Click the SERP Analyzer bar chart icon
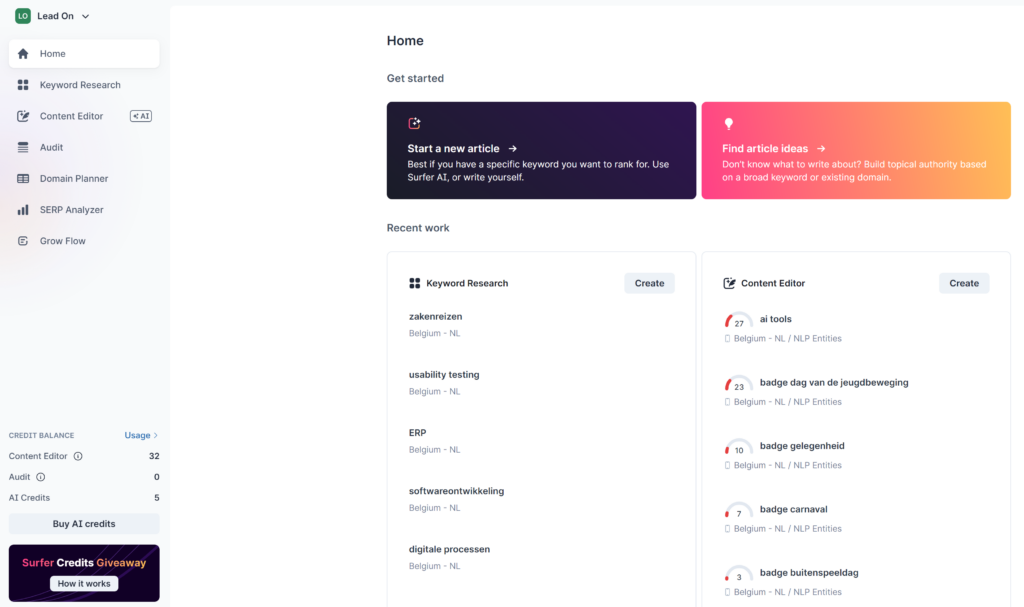The image size is (1024, 607). (x=23, y=210)
